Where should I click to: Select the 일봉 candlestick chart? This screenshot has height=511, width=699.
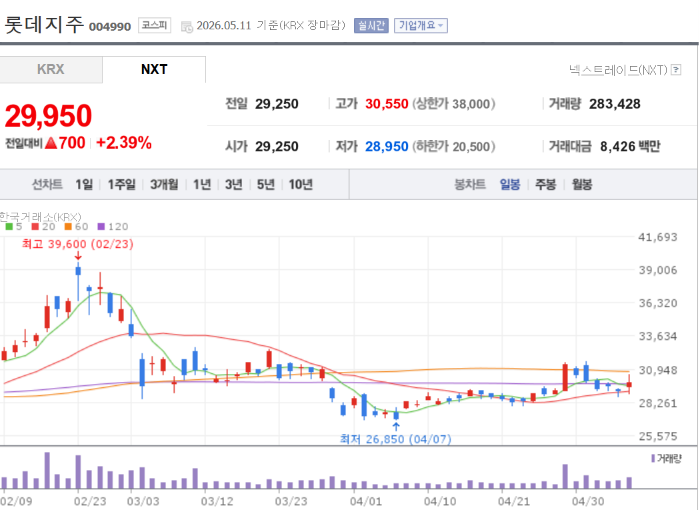point(510,184)
